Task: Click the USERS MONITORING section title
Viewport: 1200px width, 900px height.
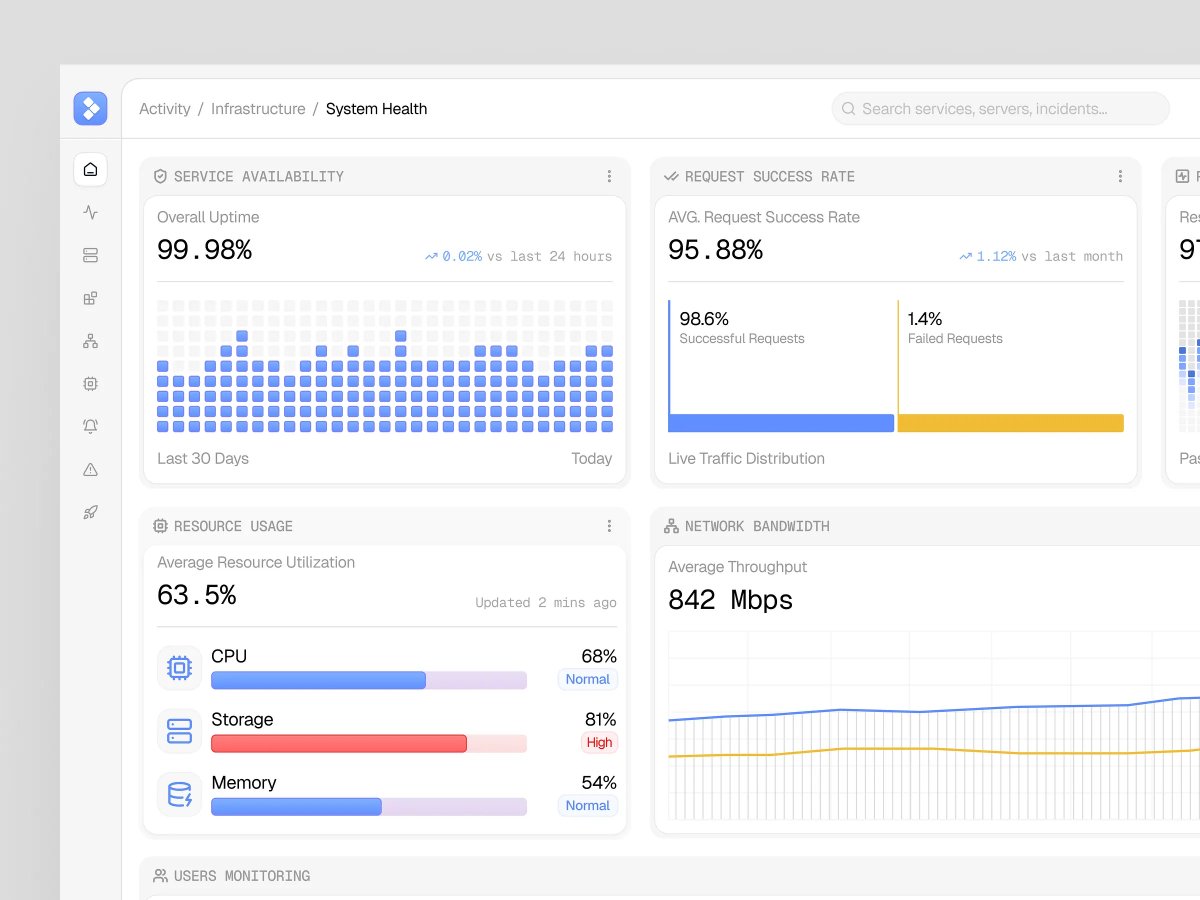Action: pos(242,876)
